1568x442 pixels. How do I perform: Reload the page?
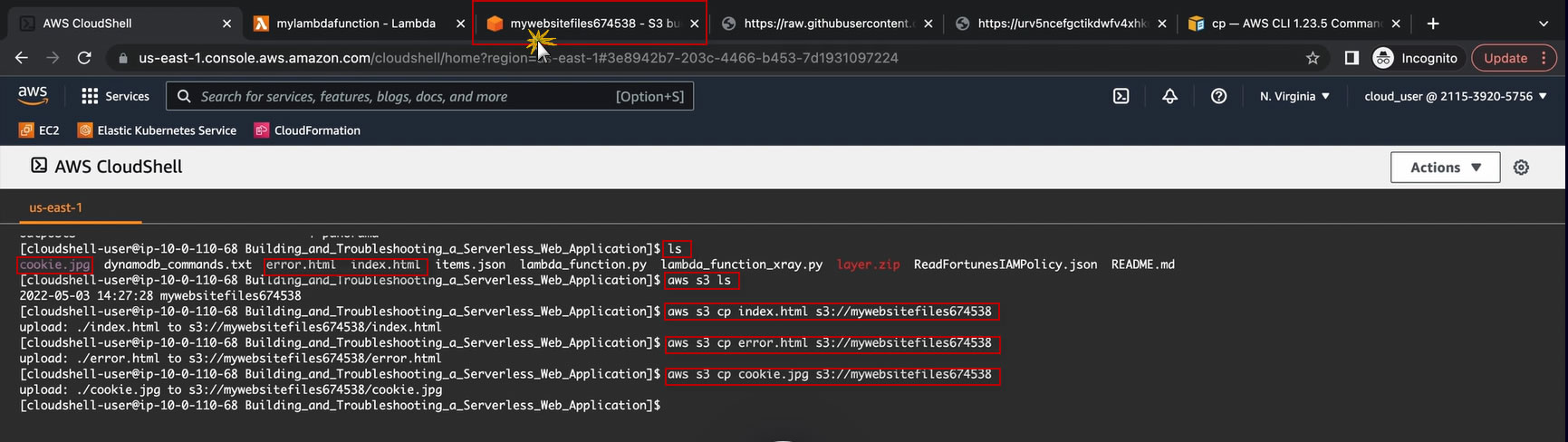click(x=84, y=58)
